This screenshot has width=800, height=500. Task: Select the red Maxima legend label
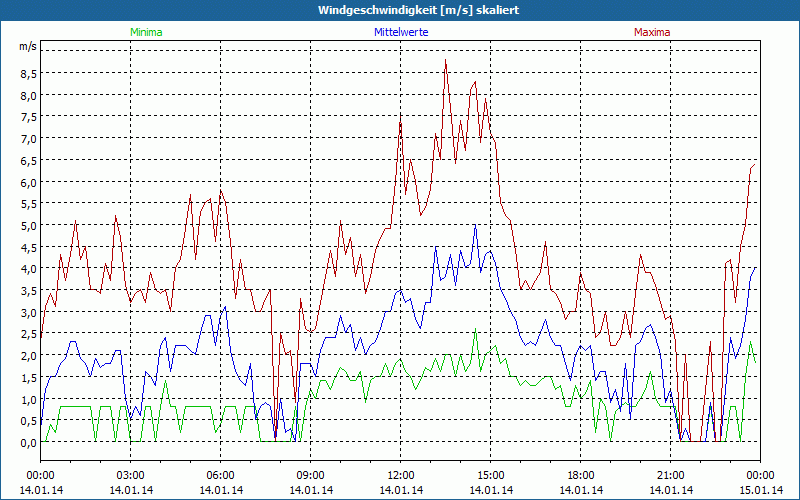pos(652,32)
